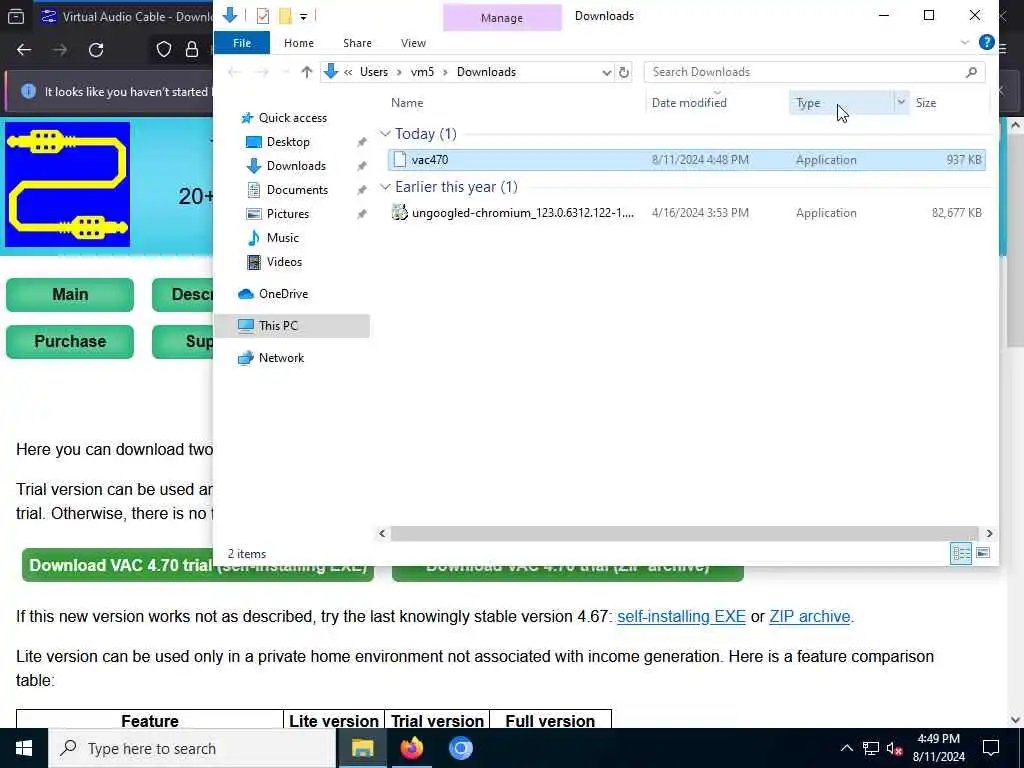The width and height of the screenshot is (1024, 768).
Task: Go up one folder level arrow
Action: point(306,72)
